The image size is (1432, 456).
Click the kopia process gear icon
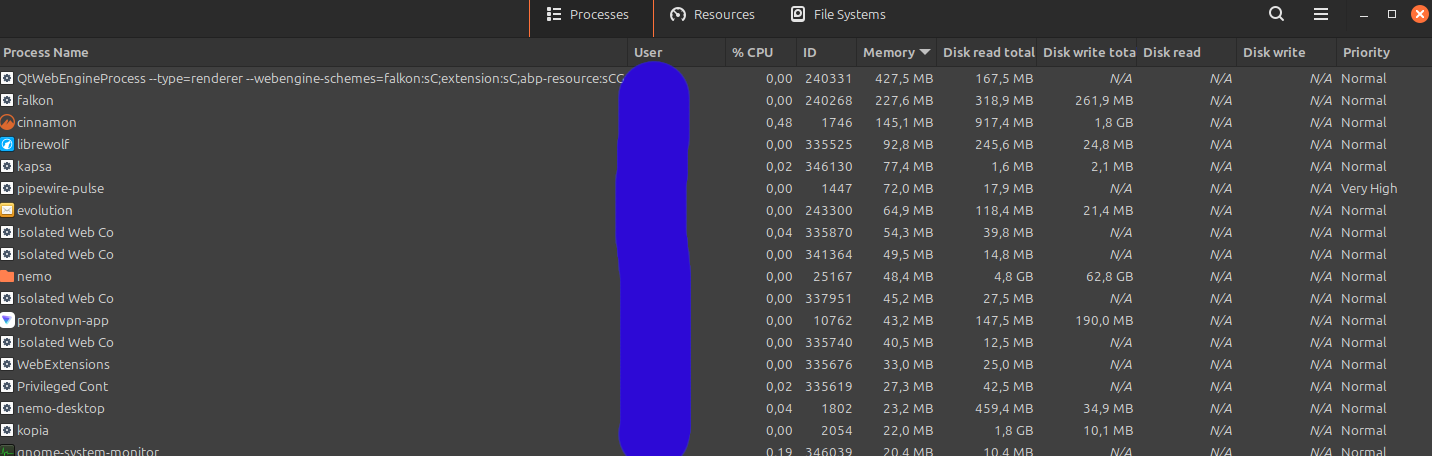(x=7, y=430)
